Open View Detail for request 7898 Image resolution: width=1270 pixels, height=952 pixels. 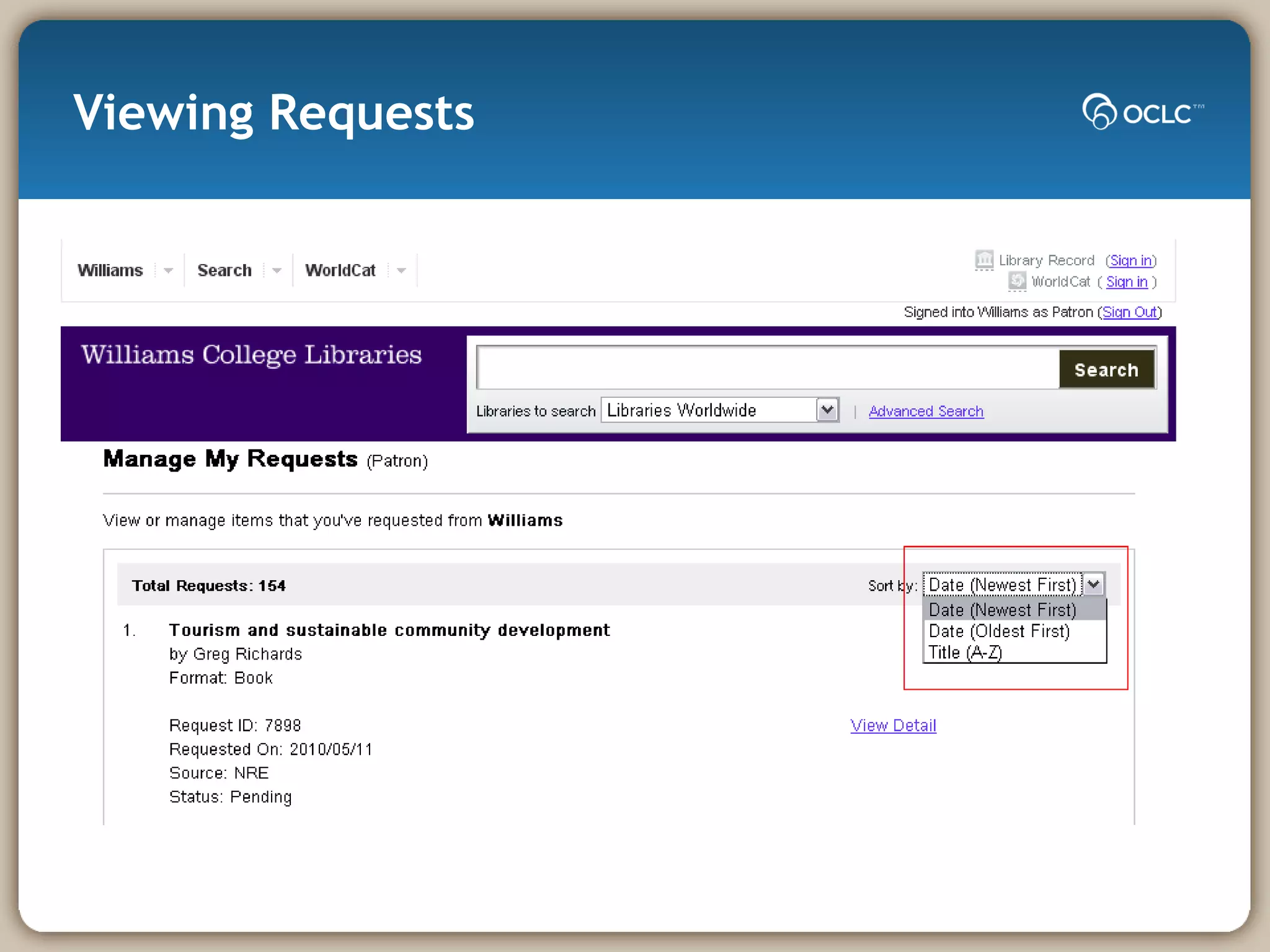(x=893, y=725)
